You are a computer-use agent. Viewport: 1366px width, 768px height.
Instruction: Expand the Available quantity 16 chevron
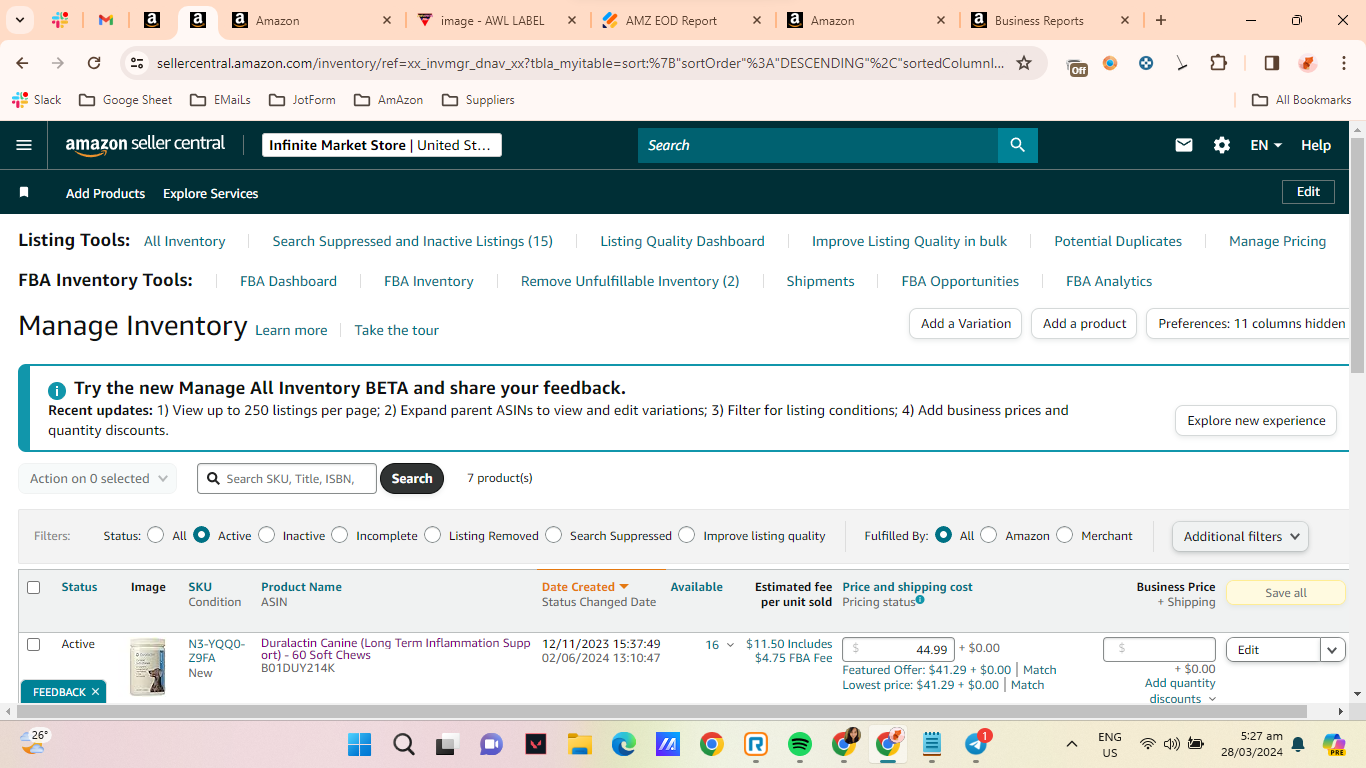point(730,645)
